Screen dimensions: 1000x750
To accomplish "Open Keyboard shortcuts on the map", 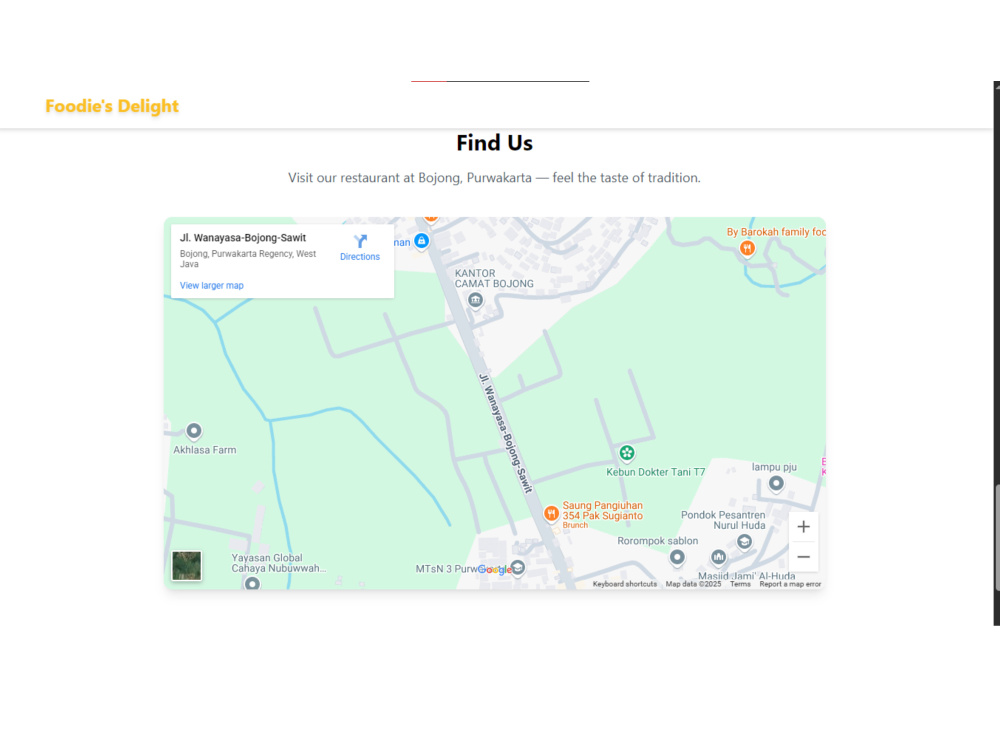I will pyautogui.click(x=624, y=584).
